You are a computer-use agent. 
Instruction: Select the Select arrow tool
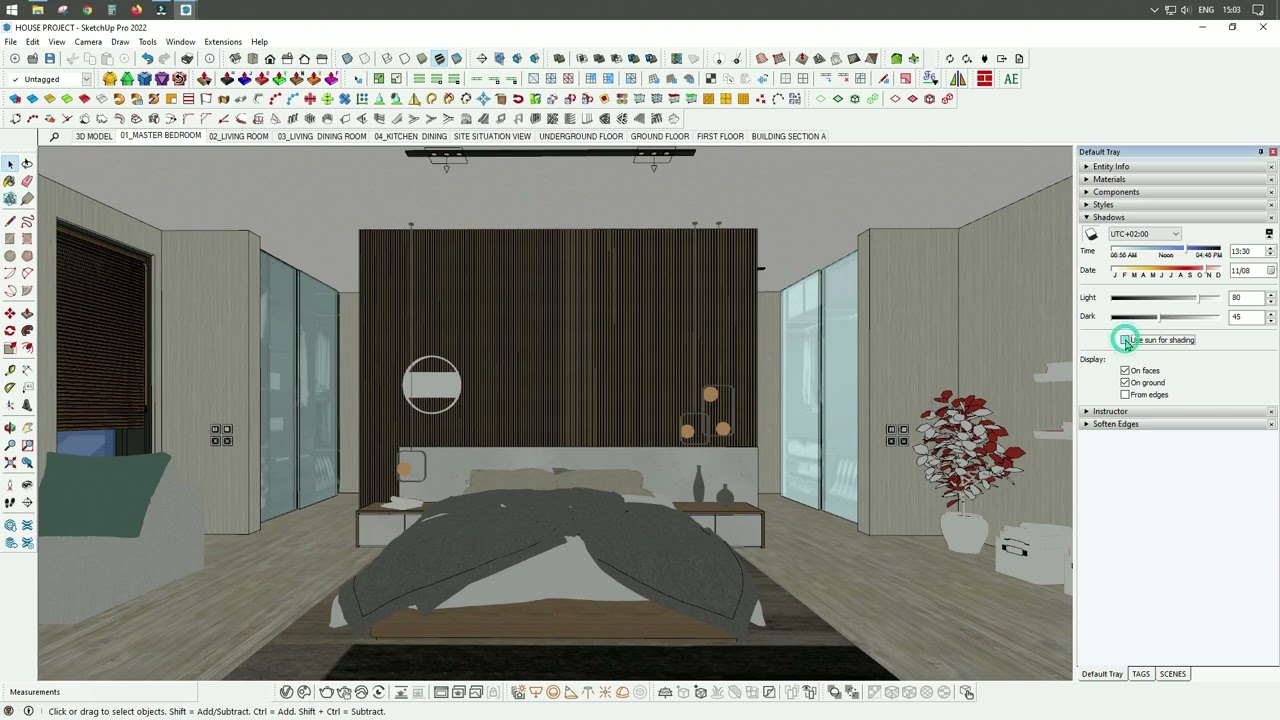(x=10, y=163)
